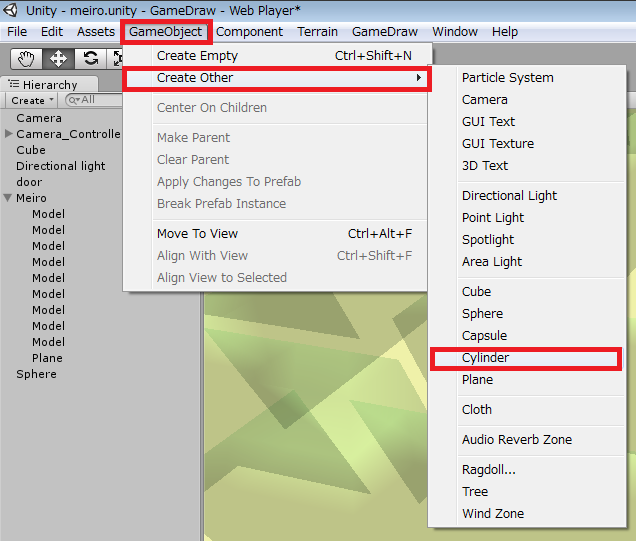Select Meiro in the Hierarchy
636x541 pixels.
point(31,198)
